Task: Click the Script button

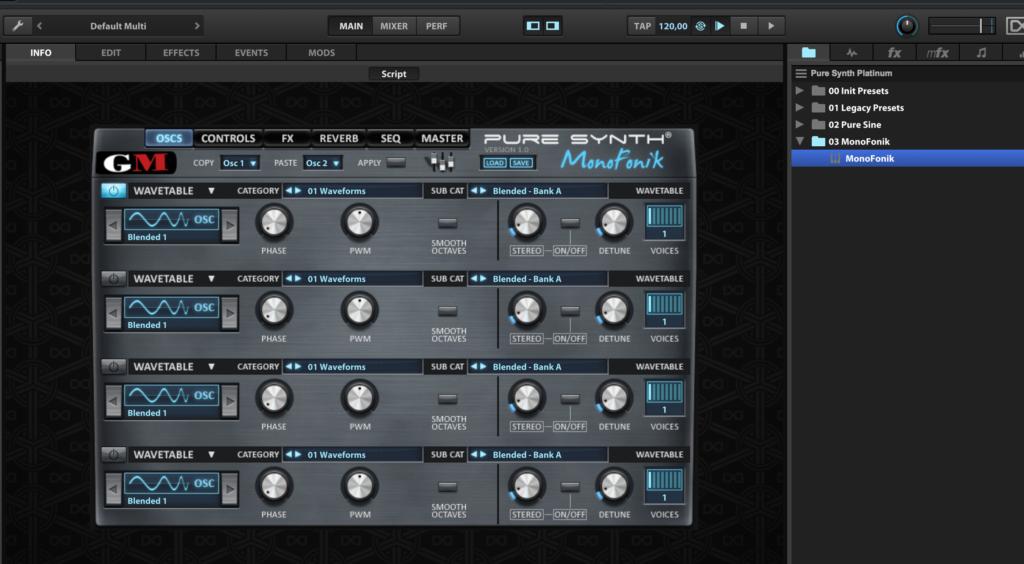Action: coord(394,74)
